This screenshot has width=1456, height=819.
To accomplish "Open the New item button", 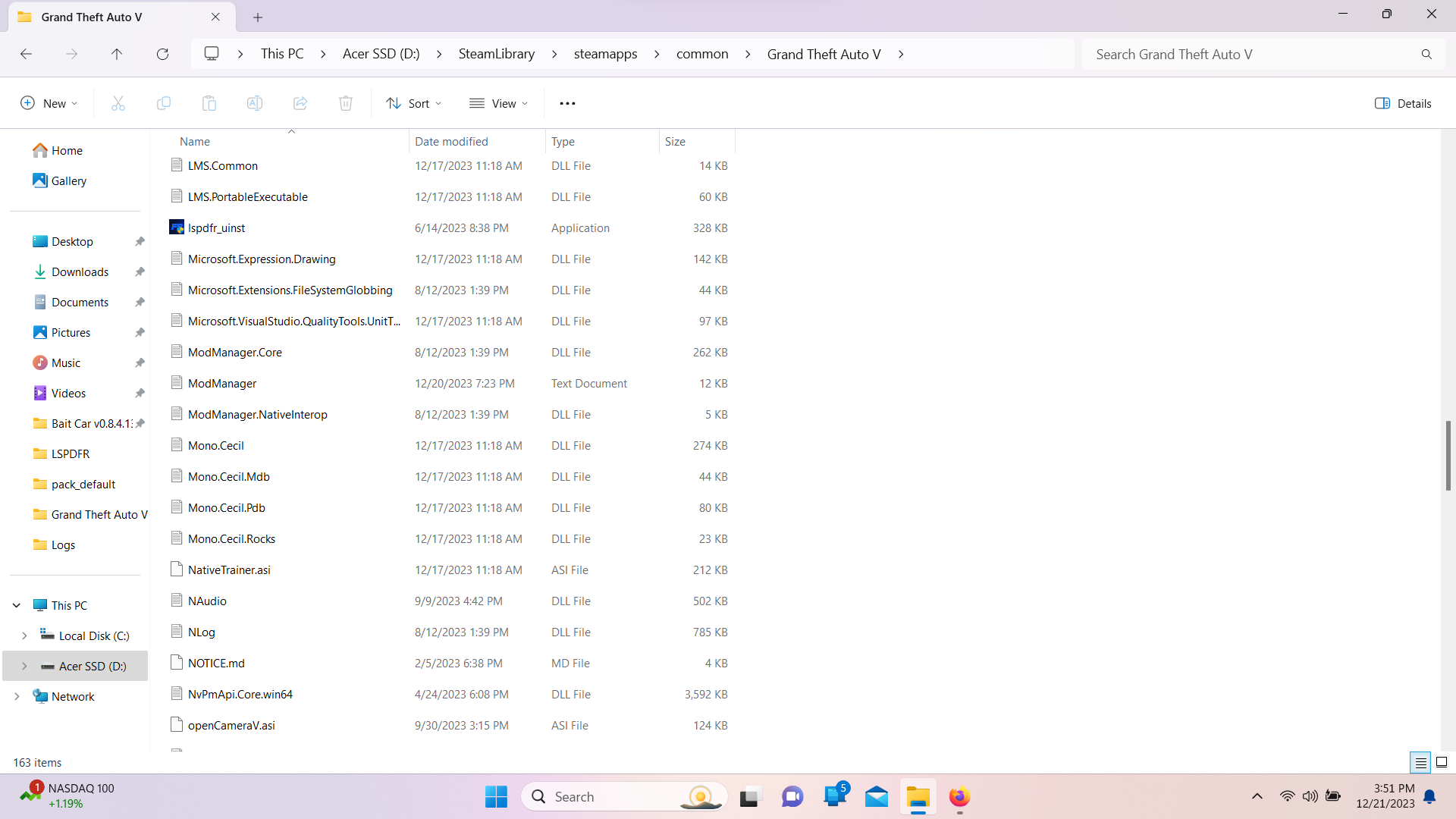I will (49, 103).
